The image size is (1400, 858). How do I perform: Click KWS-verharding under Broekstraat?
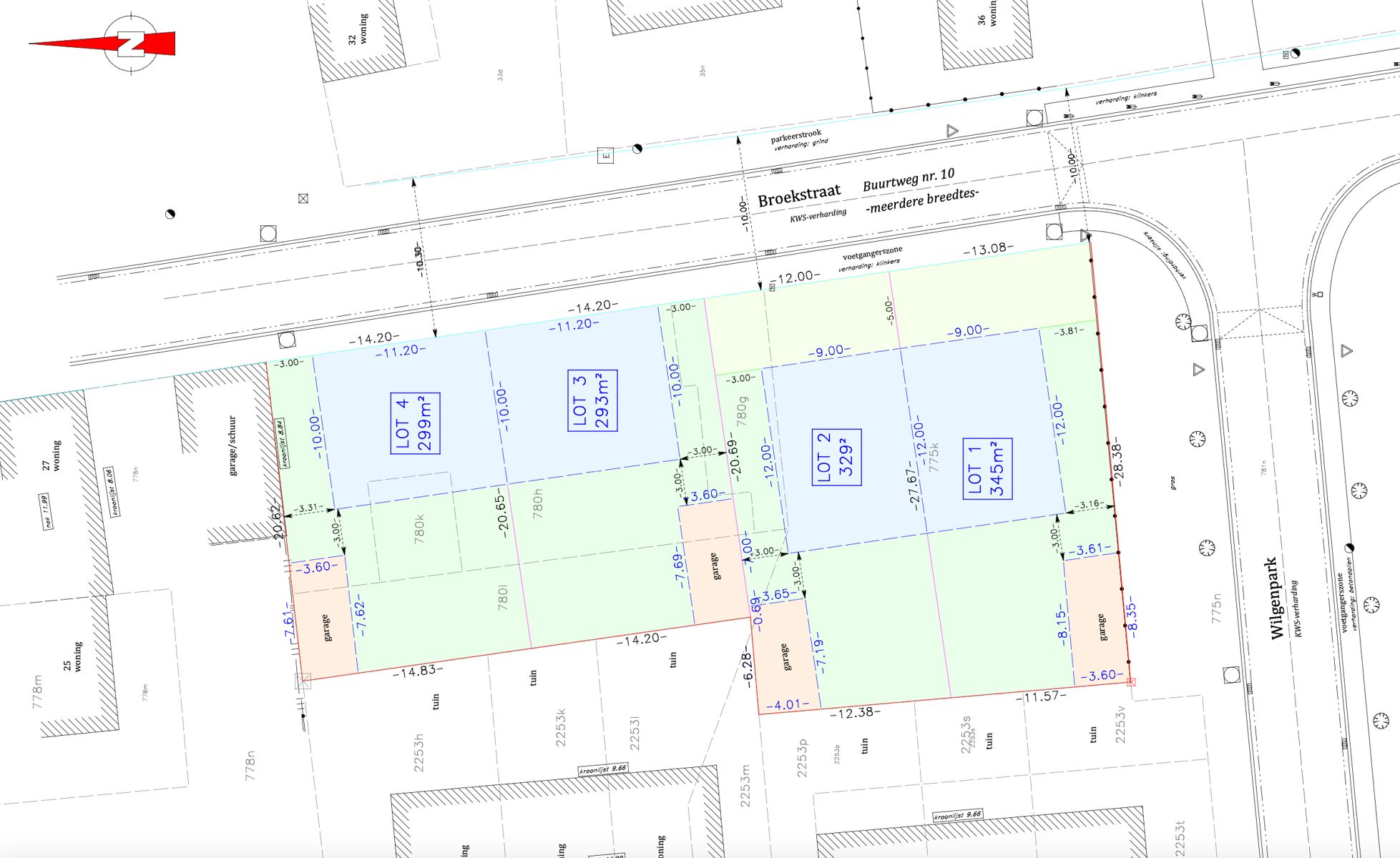coord(818,215)
